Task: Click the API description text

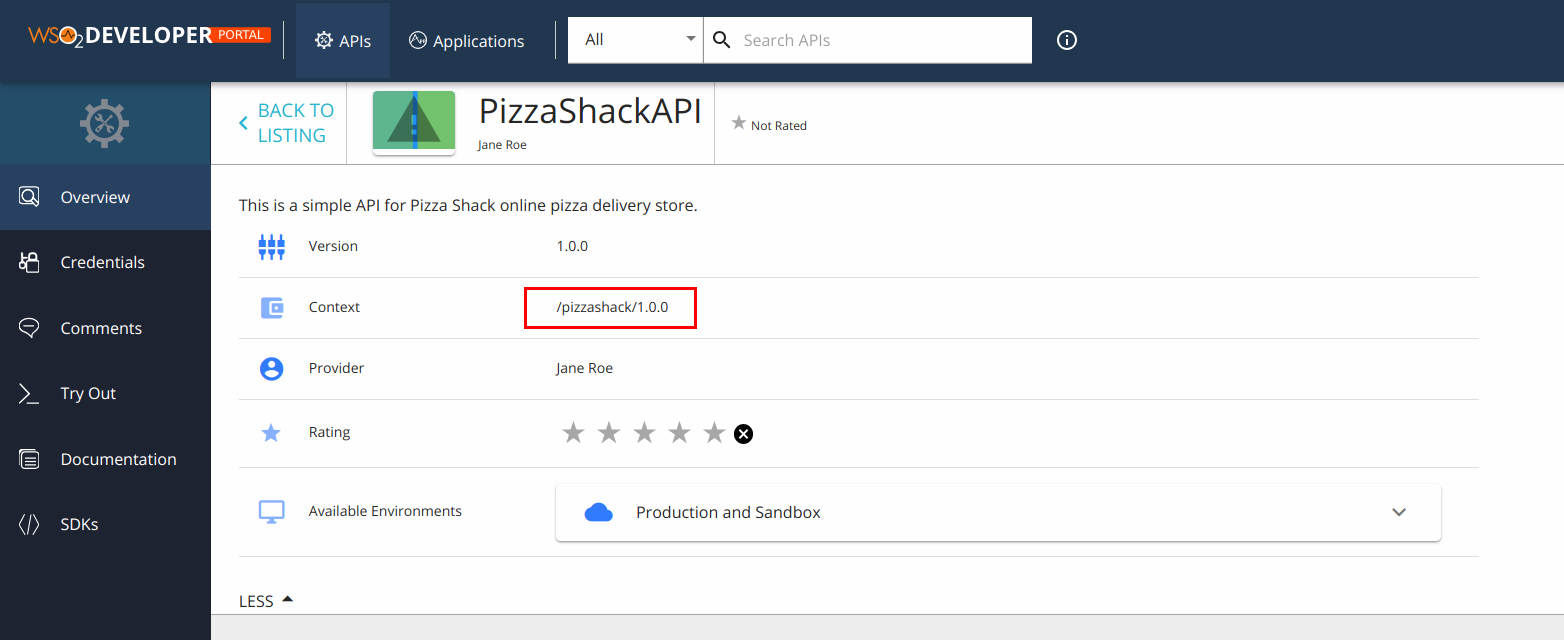Action: click(x=468, y=206)
